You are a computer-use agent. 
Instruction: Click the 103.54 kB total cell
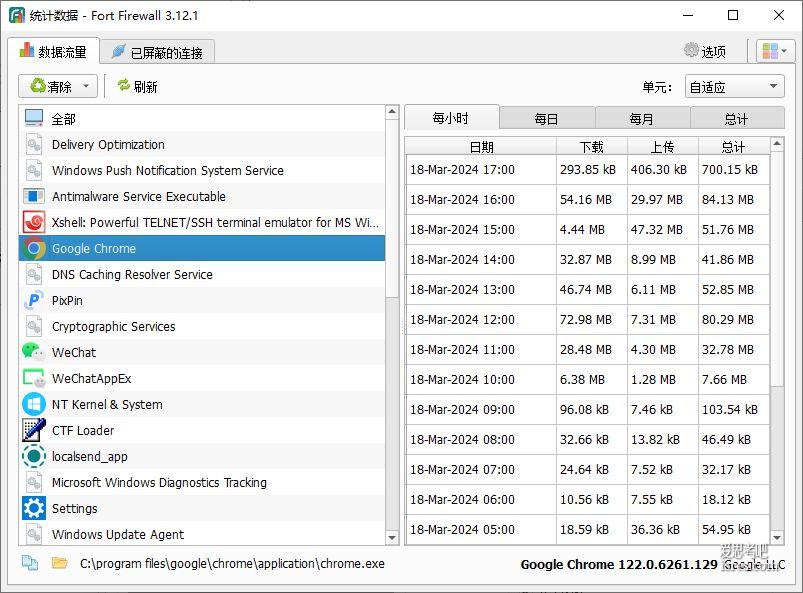click(x=734, y=410)
